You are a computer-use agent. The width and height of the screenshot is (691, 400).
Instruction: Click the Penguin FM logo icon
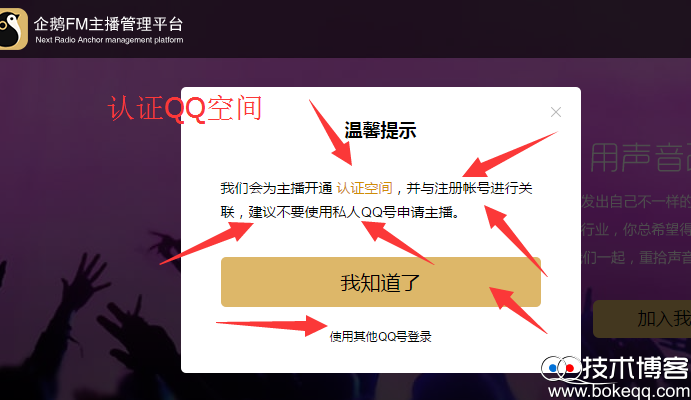[x=13, y=28]
